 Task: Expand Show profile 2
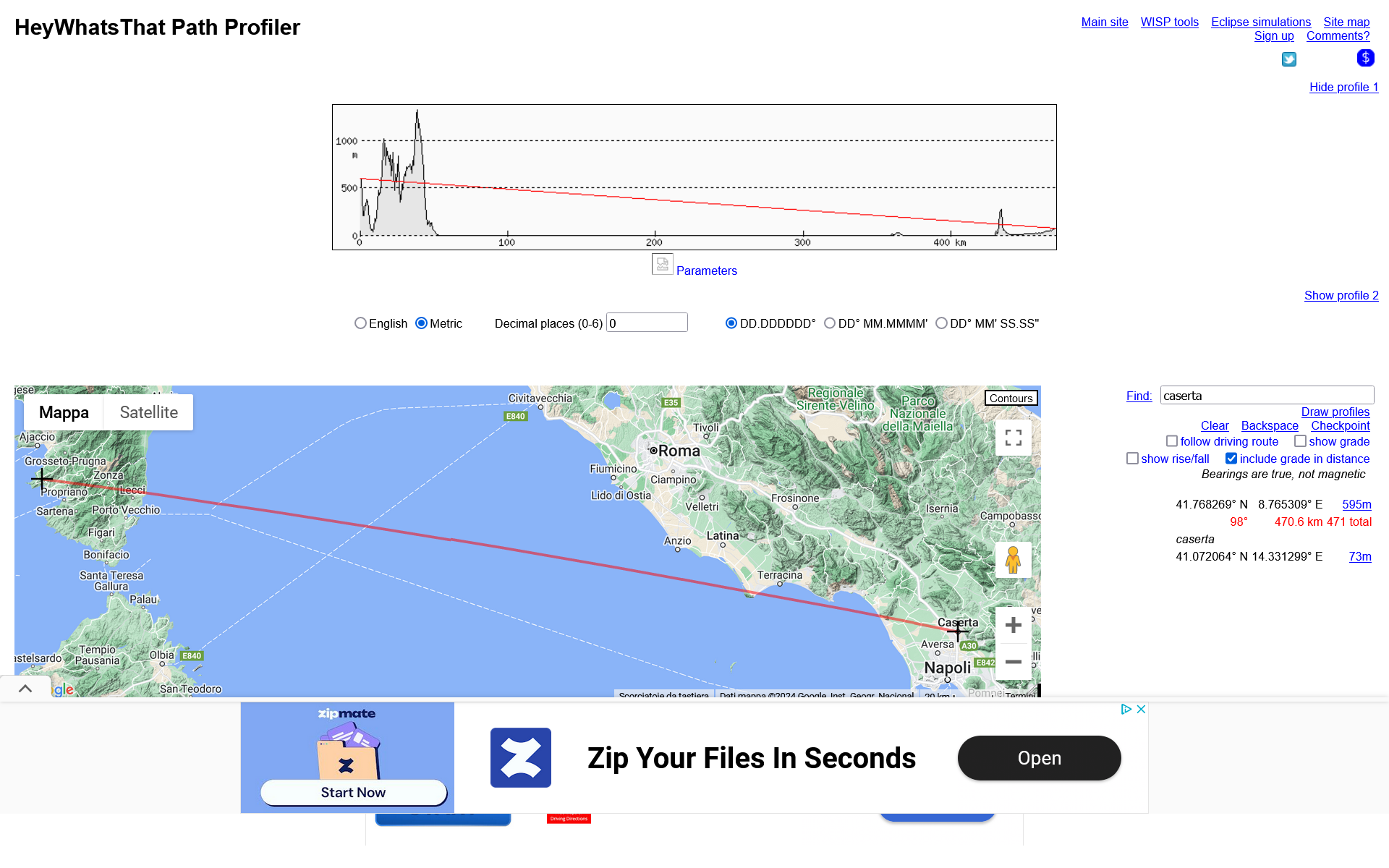[1341, 295]
